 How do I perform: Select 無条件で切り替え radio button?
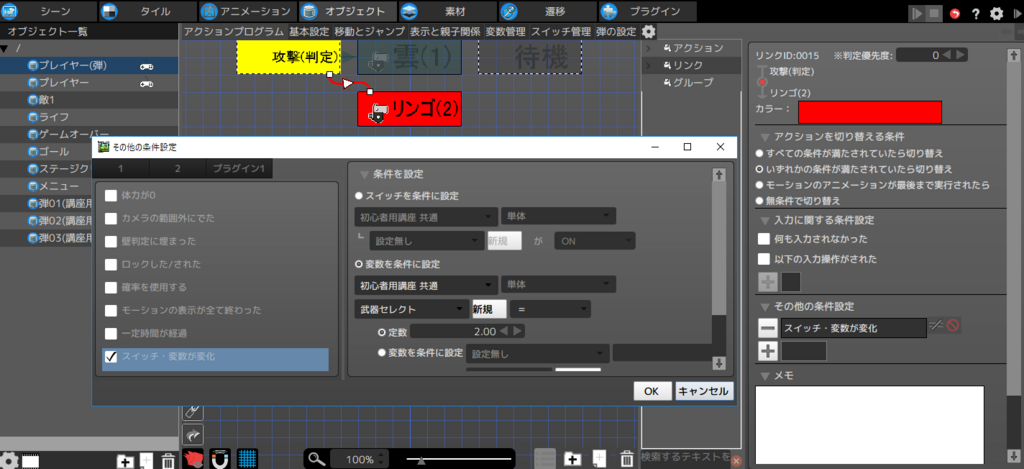[760, 201]
